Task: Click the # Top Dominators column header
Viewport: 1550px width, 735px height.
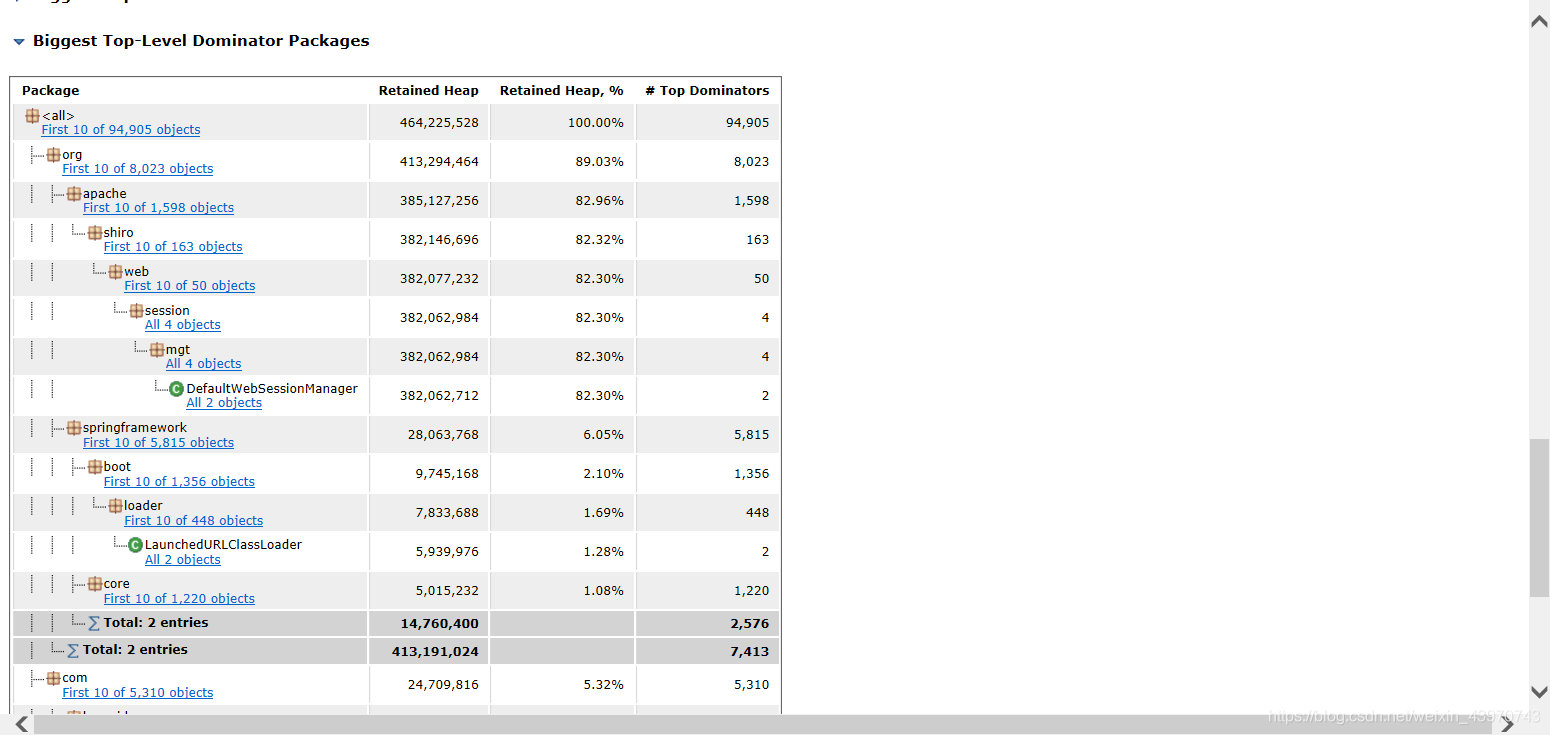Action: (x=707, y=91)
